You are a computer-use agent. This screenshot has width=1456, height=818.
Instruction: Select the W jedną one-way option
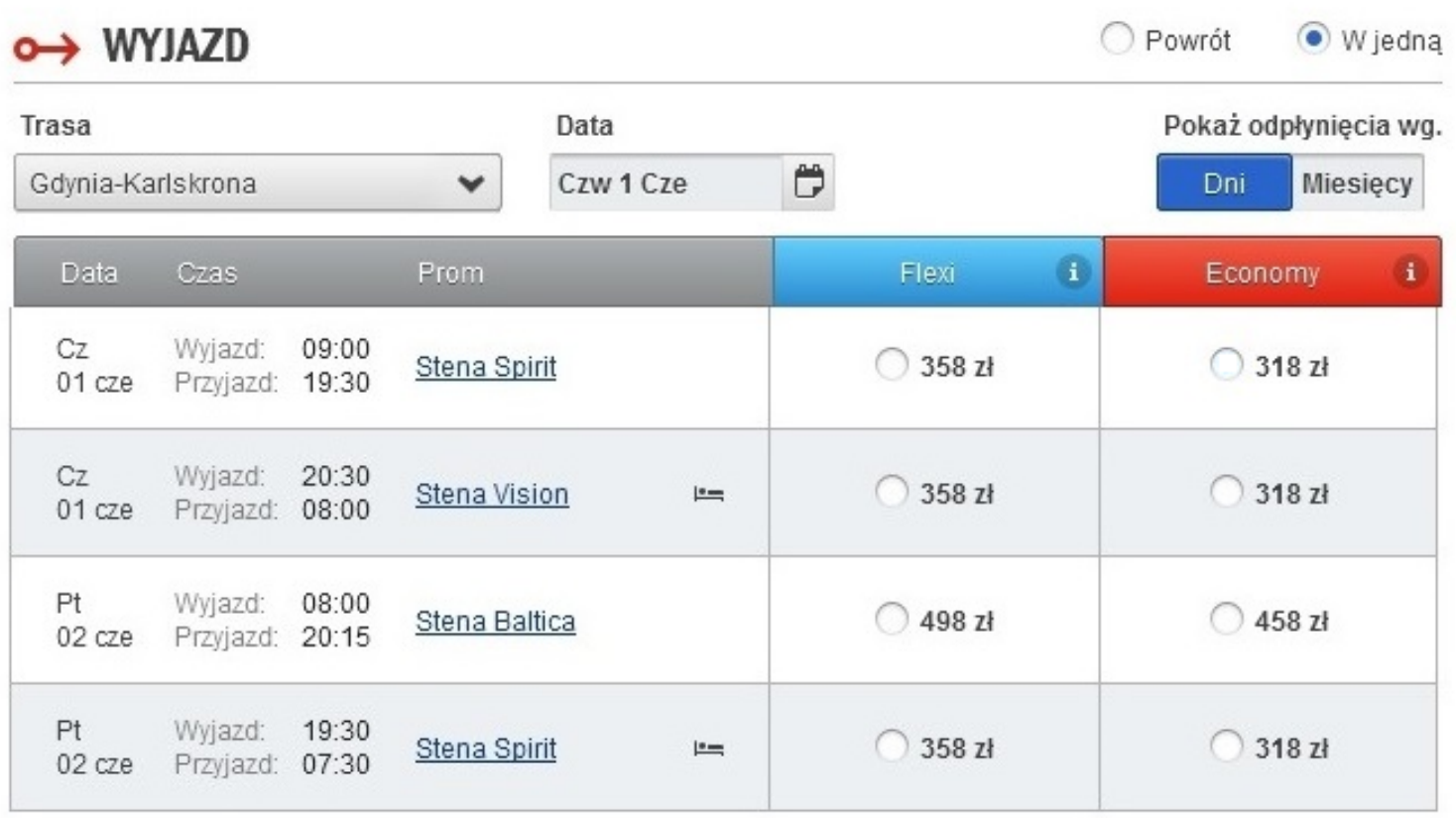pyautogui.click(x=1313, y=40)
